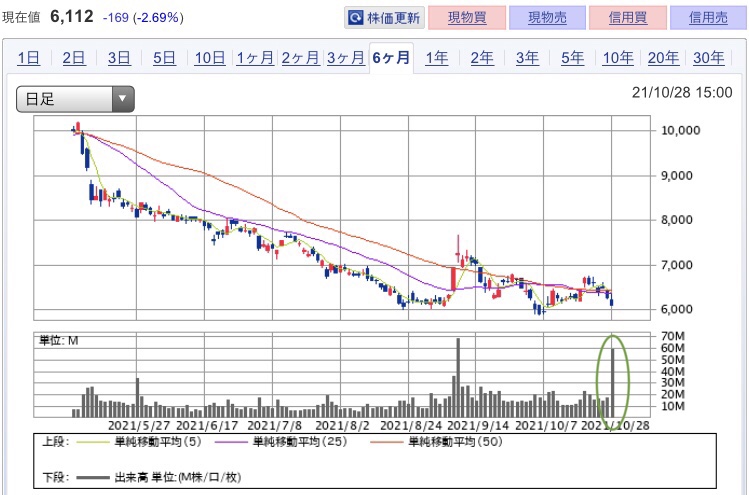Select the 30年 period tab
The image size is (749, 495).
708,58
